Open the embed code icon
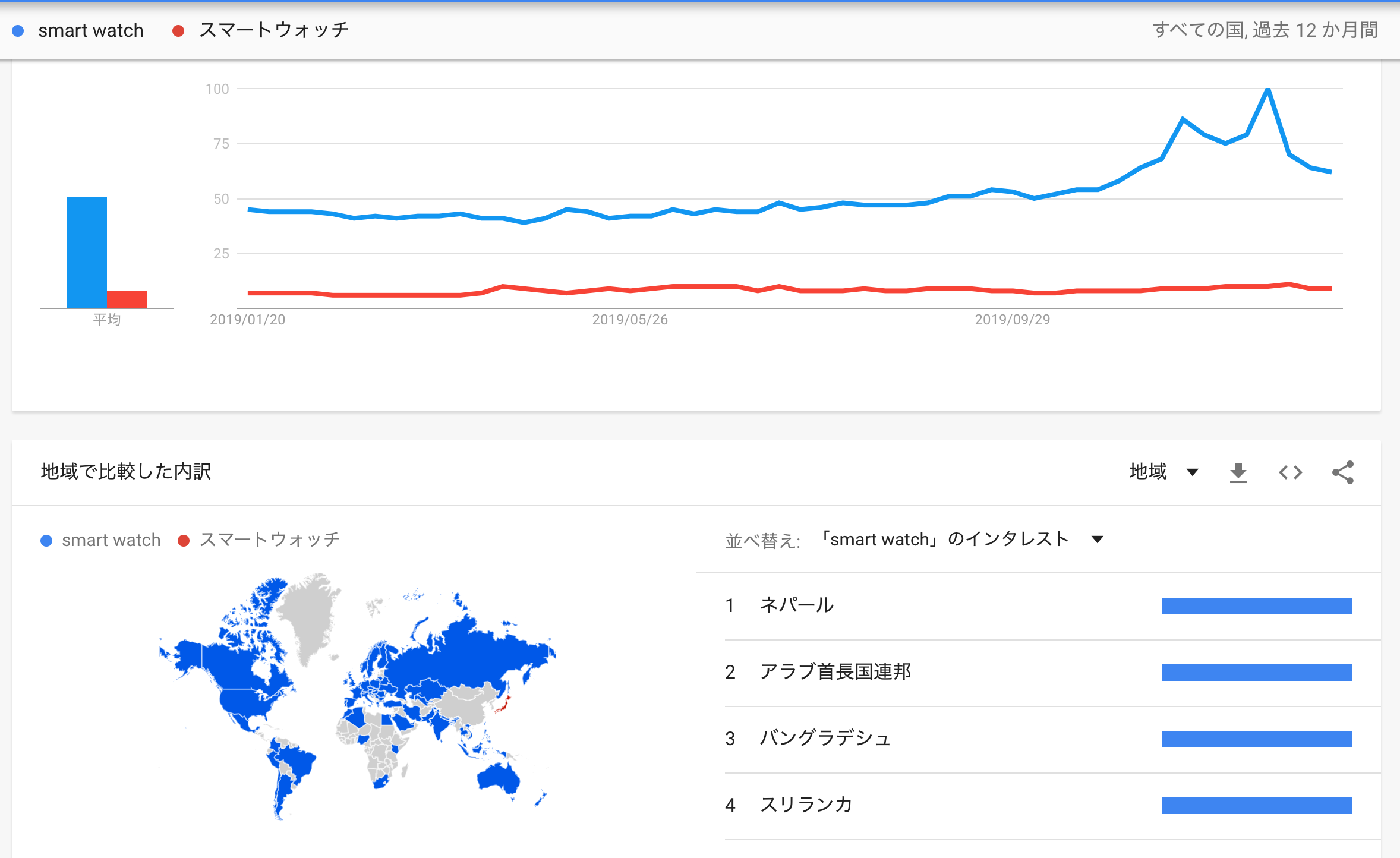1400x858 pixels. pos(1290,472)
